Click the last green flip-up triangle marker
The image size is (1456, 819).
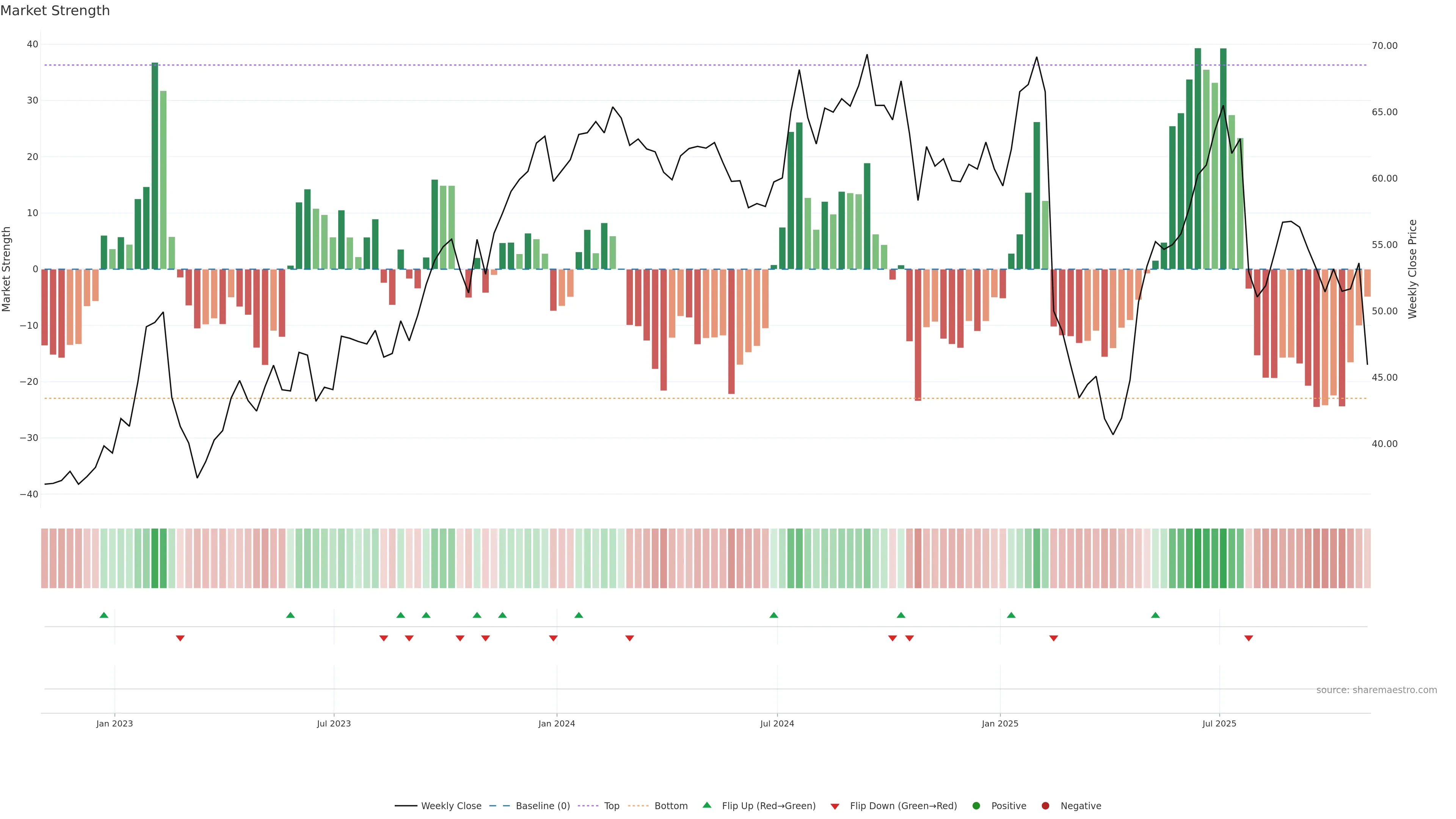pyautogui.click(x=1155, y=615)
